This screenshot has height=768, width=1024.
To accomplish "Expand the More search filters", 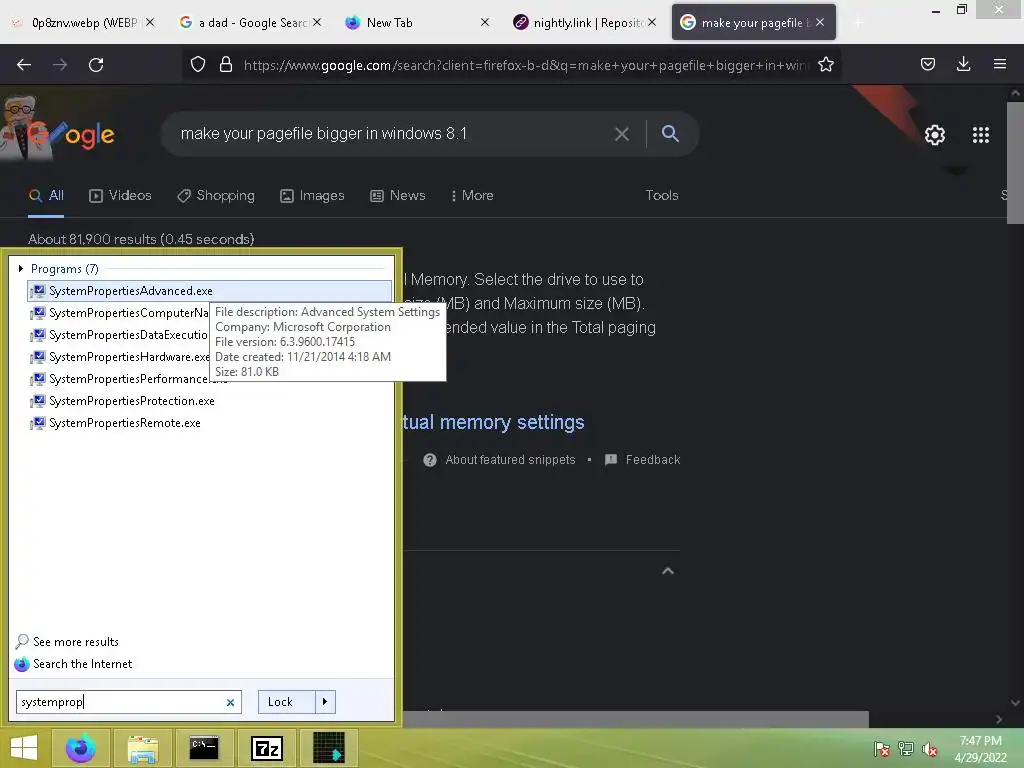I will pyautogui.click(x=472, y=195).
